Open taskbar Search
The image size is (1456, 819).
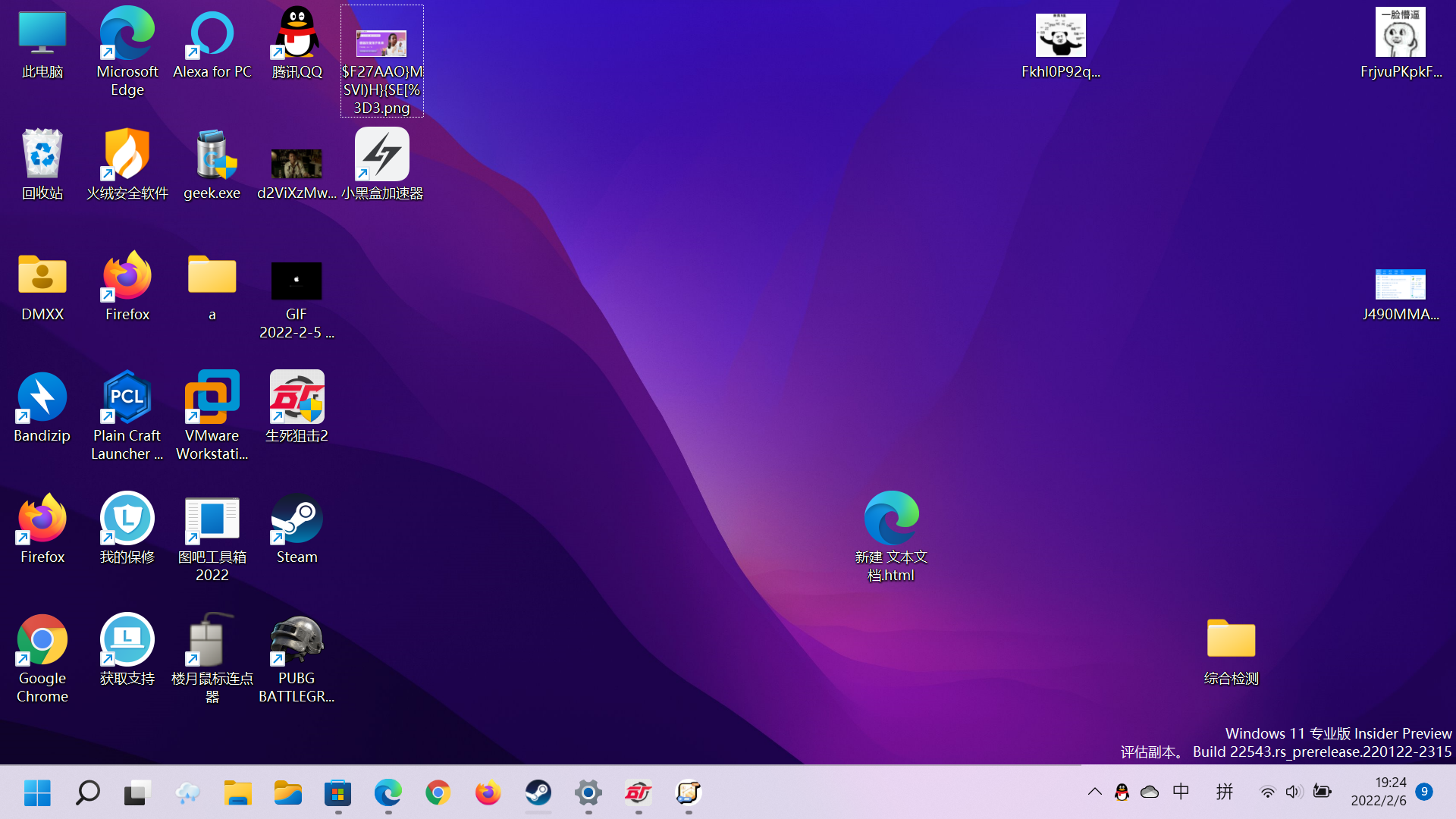(87, 792)
